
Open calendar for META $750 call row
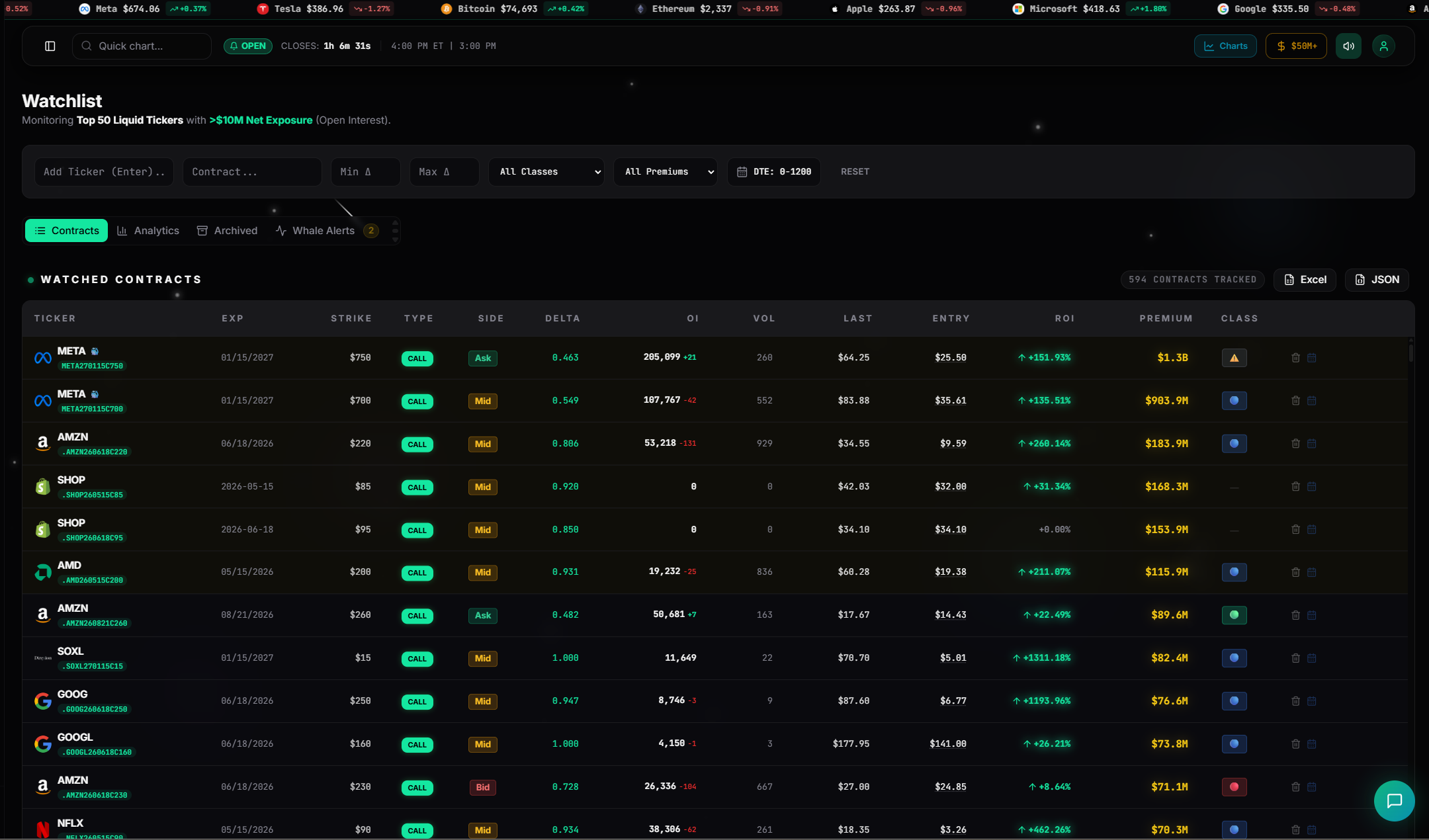[1312, 358]
